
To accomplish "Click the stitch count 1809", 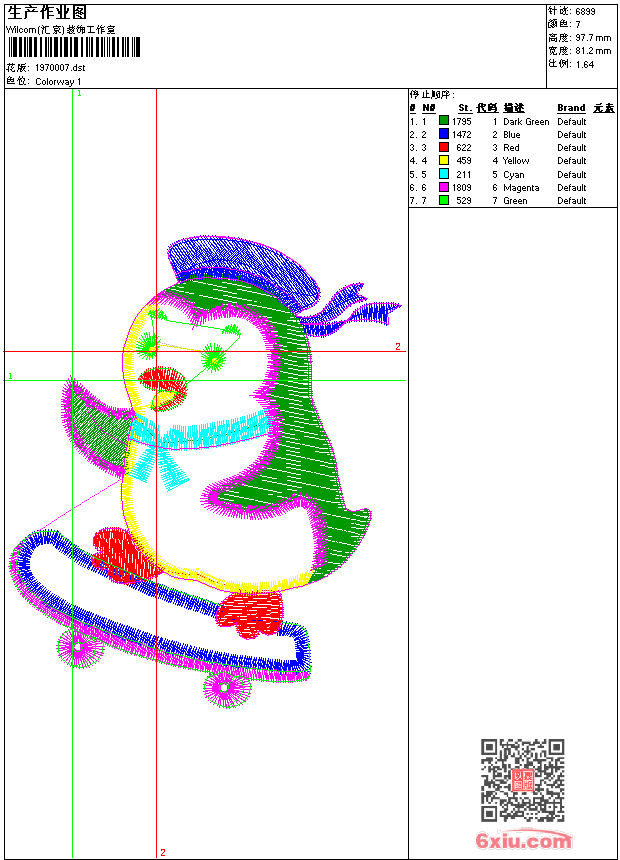I will click(461, 188).
